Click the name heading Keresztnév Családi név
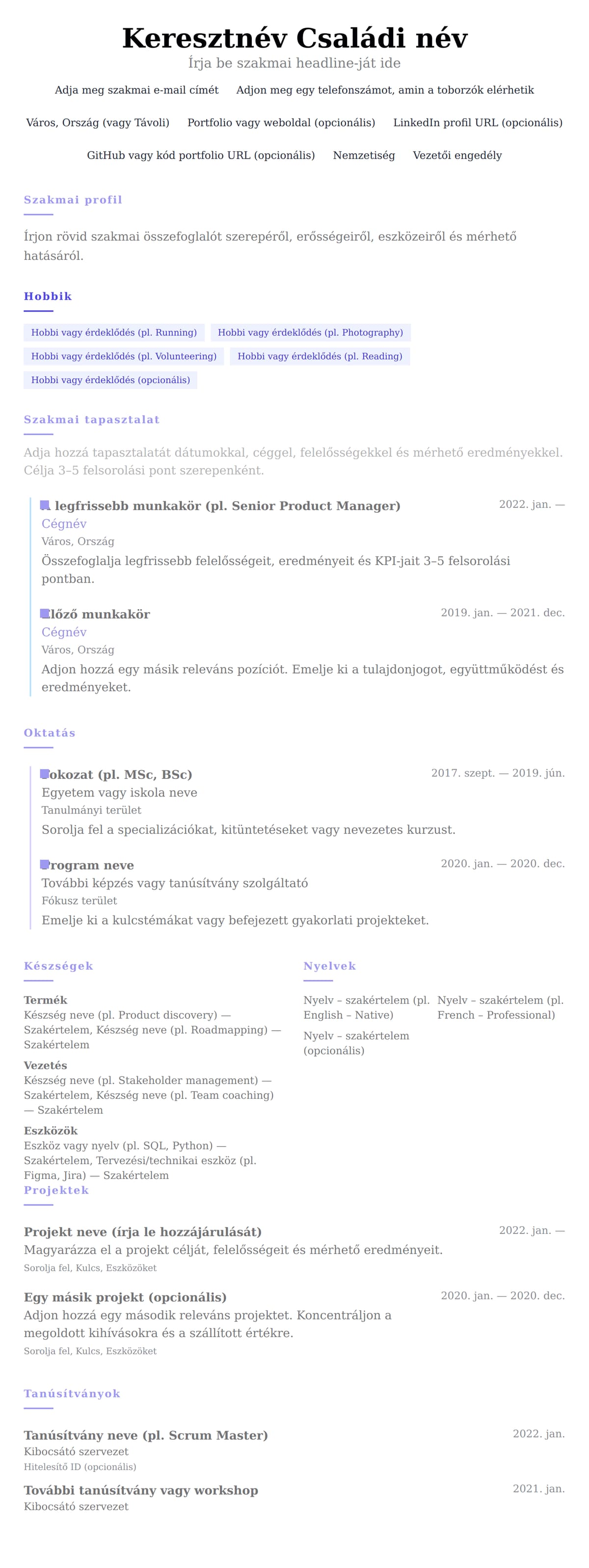The image size is (589, 1568). click(294, 38)
